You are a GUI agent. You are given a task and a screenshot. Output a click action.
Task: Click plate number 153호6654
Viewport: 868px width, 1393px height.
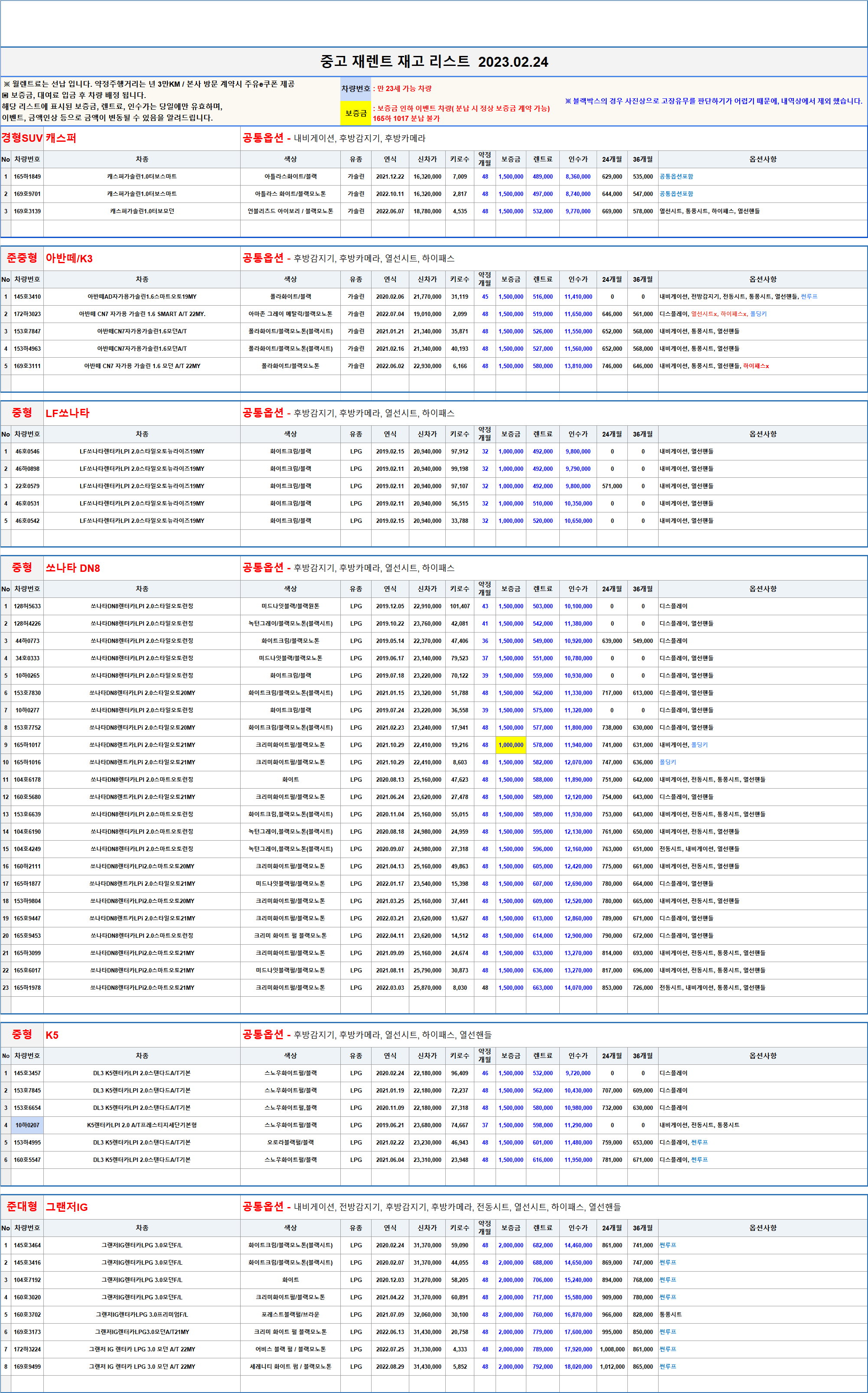(x=28, y=1108)
